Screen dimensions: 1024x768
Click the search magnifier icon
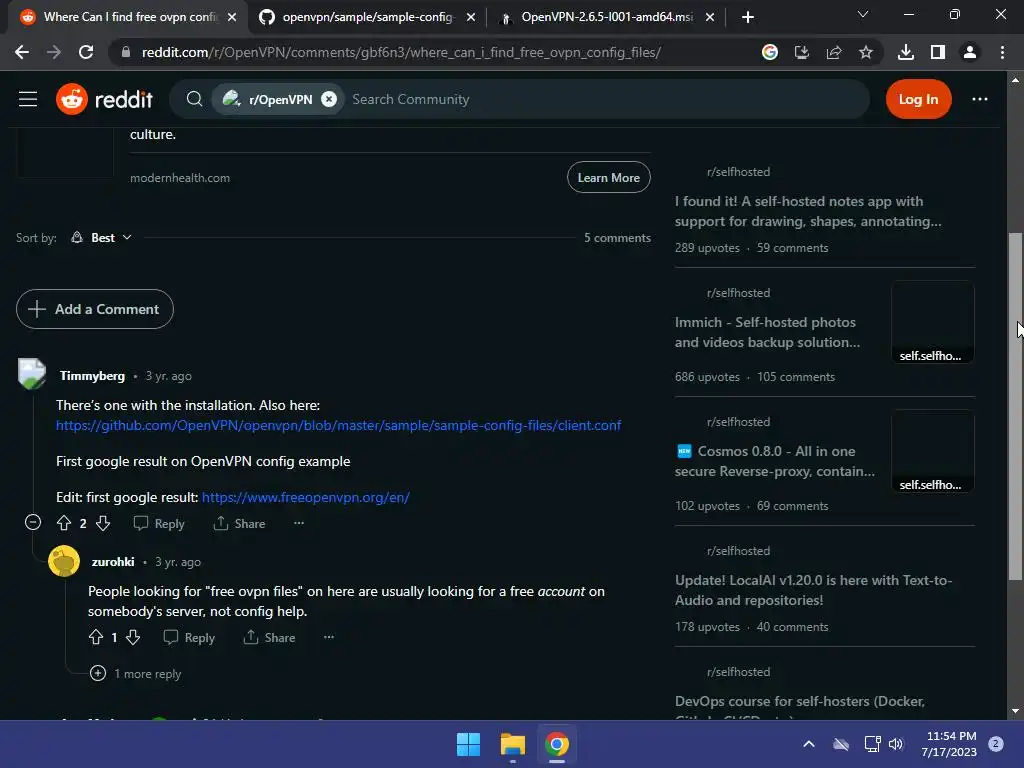pos(194,99)
